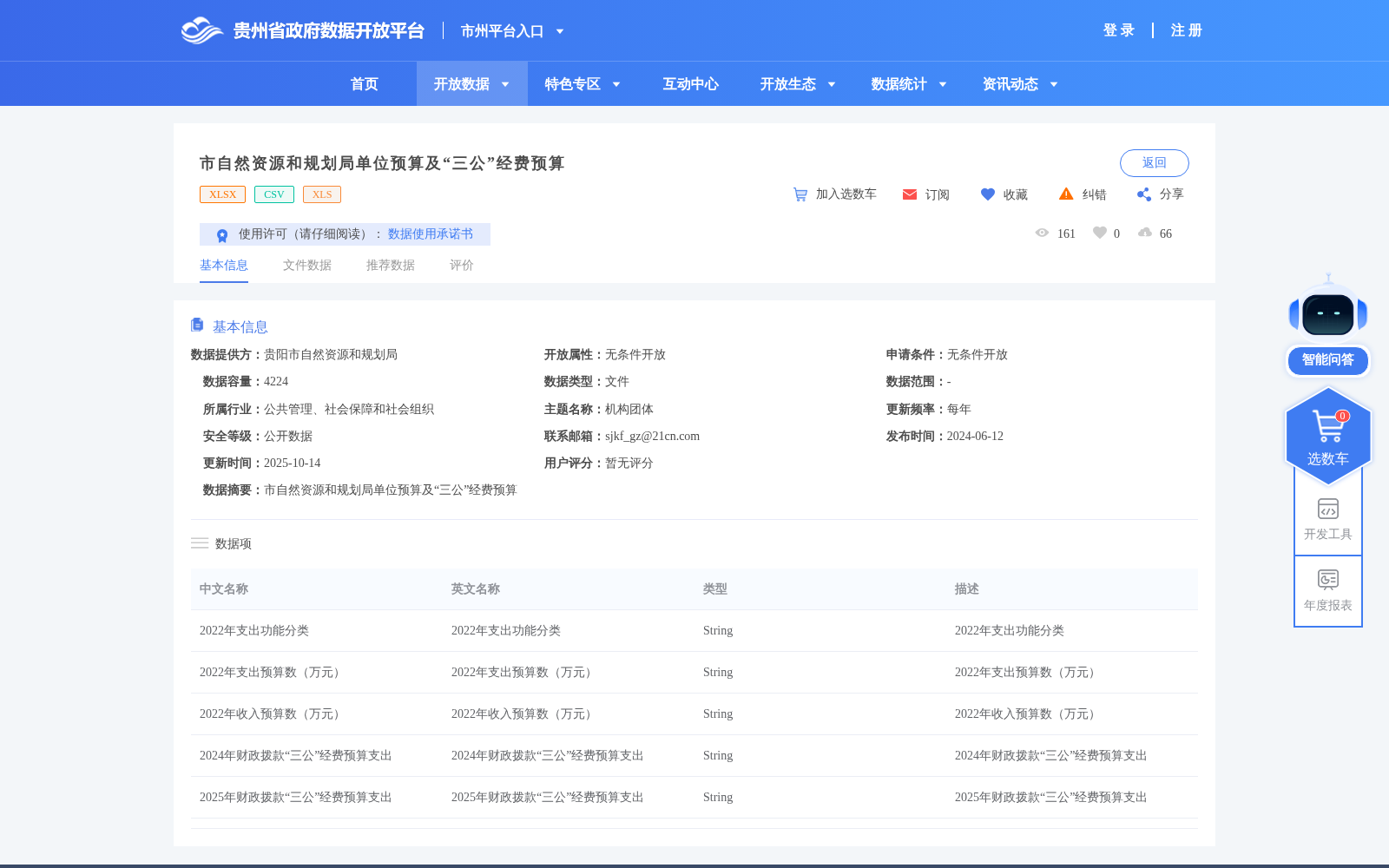Click the XLS format tag
1389x868 pixels.
[322, 194]
